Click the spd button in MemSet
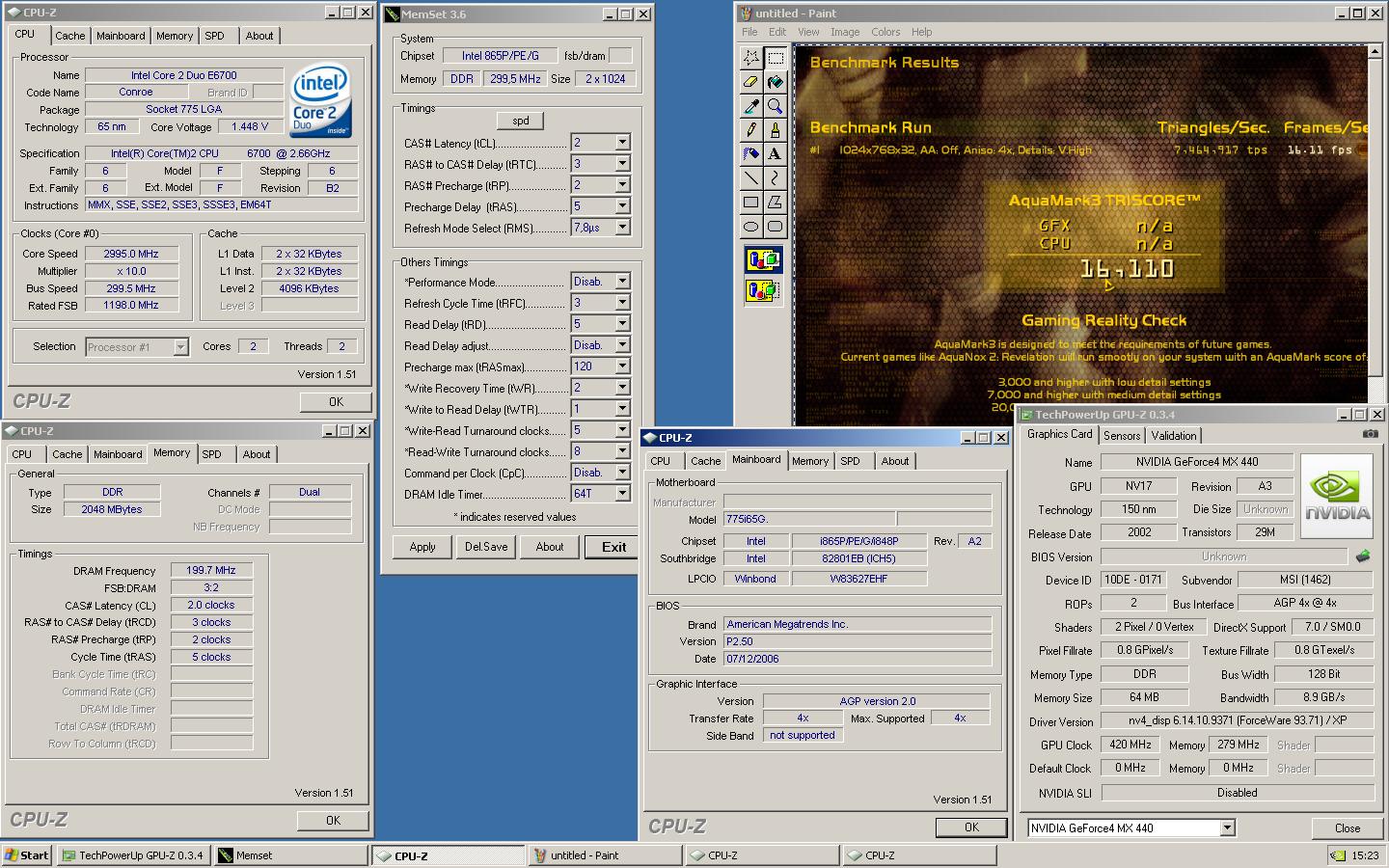This screenshot has width=1389, height=868. pyautogui.click(x=521, y=121)
